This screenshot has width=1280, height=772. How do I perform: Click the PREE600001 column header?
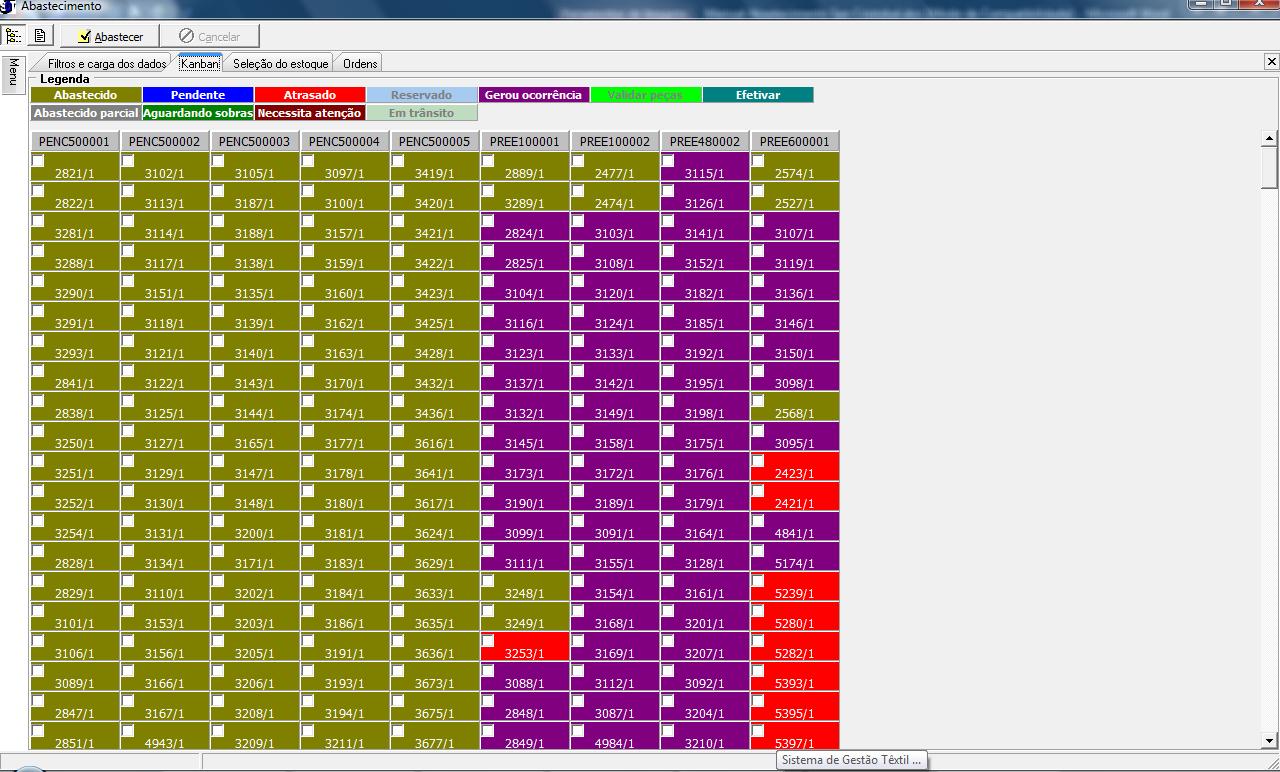pos(794,142)
